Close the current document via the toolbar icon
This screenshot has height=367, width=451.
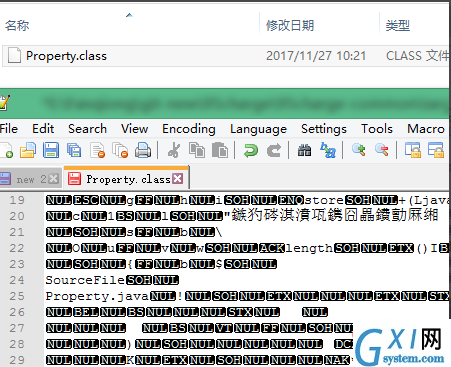pyautogui.click(x=97, y=150)
